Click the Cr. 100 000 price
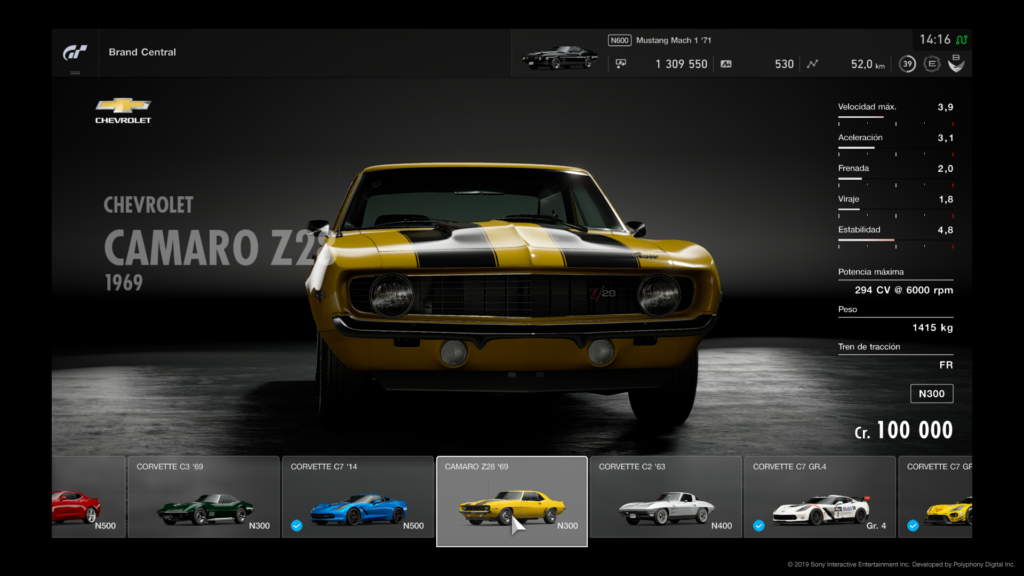The height and width of the screenshot is (576, 1024). click(x=903, y=431)
